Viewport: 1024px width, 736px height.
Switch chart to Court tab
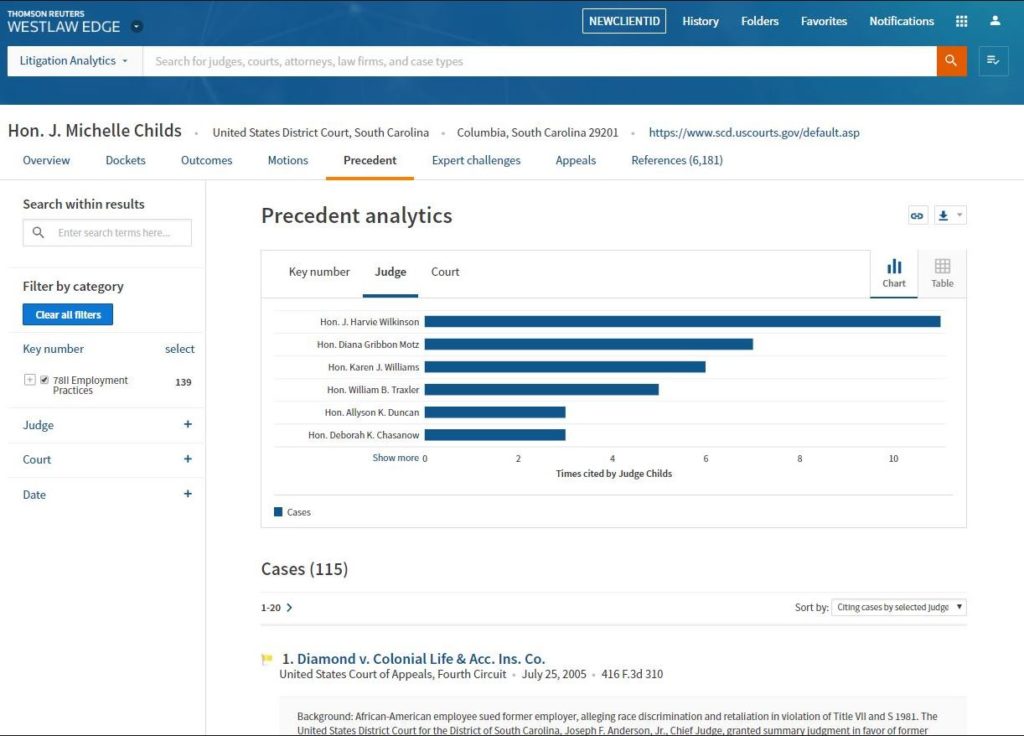coord(445,272)
